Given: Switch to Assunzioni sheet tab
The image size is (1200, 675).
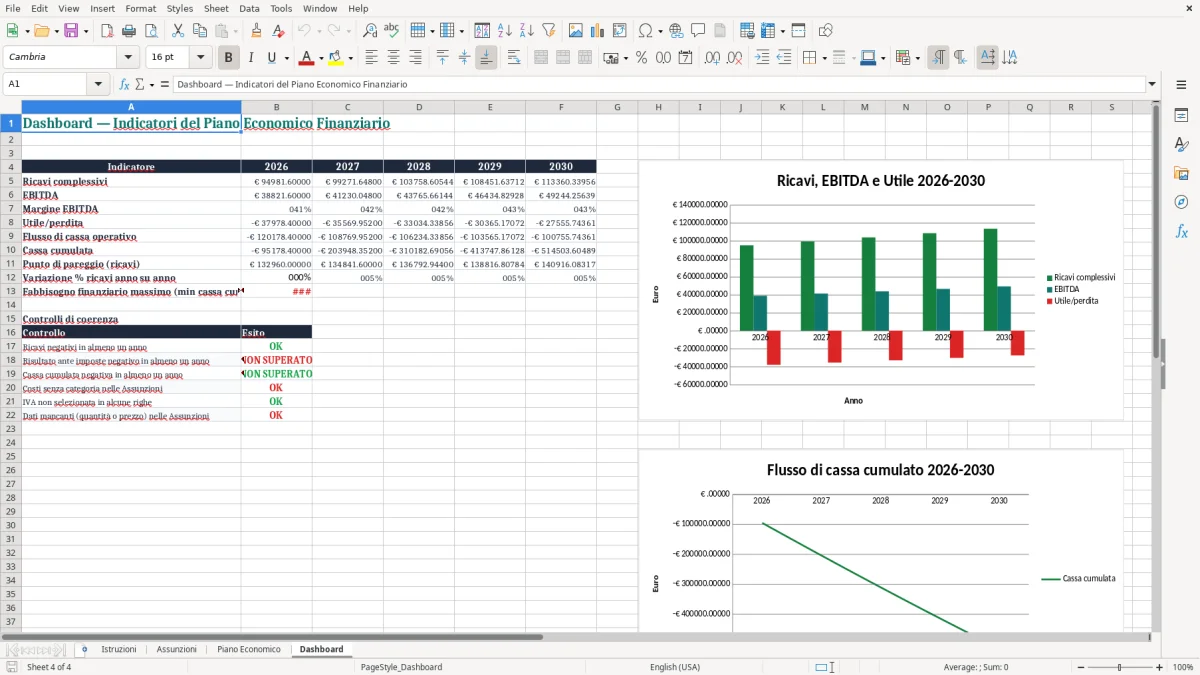Looking at the screenshot, I should pyautogui.click(x=177, y=649).
